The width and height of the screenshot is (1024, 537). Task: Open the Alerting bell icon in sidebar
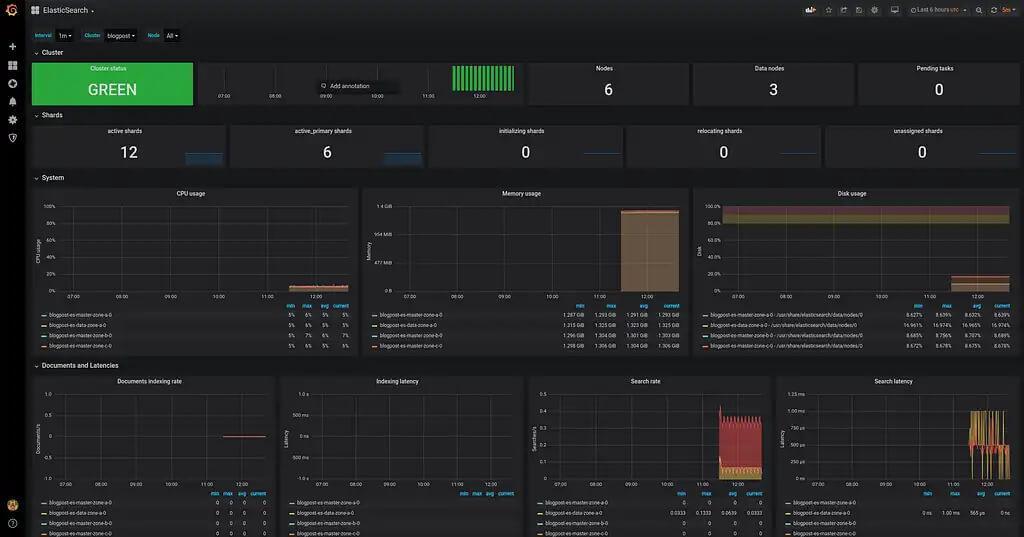click(12, 101)
